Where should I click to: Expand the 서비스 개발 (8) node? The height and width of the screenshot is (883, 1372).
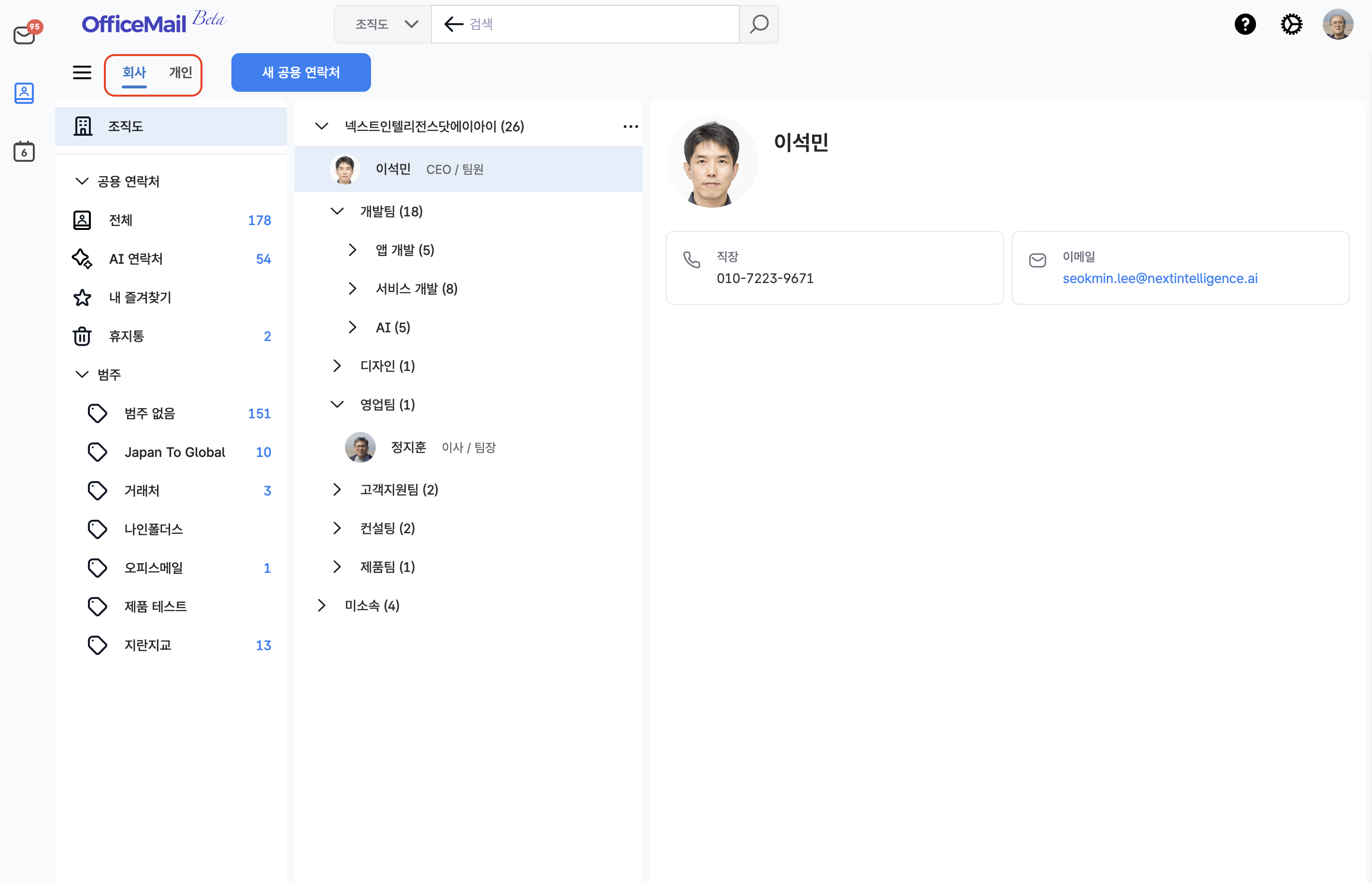coord(353,288)
